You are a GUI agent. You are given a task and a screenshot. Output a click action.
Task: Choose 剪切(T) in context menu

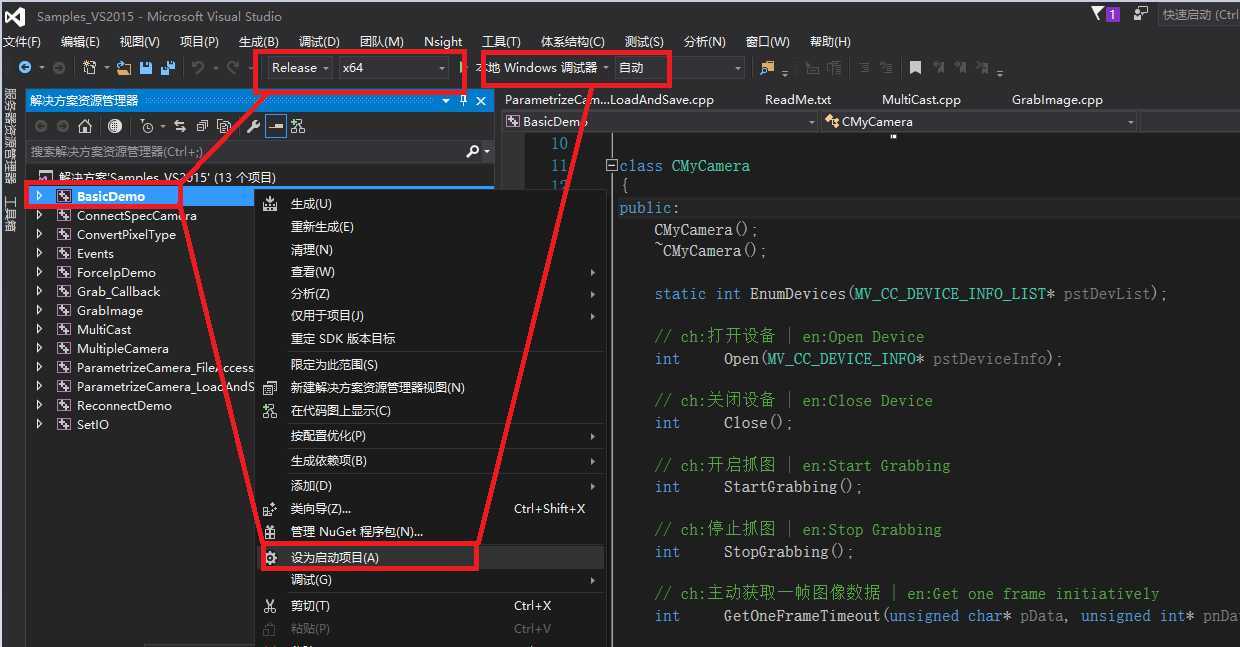431,606
